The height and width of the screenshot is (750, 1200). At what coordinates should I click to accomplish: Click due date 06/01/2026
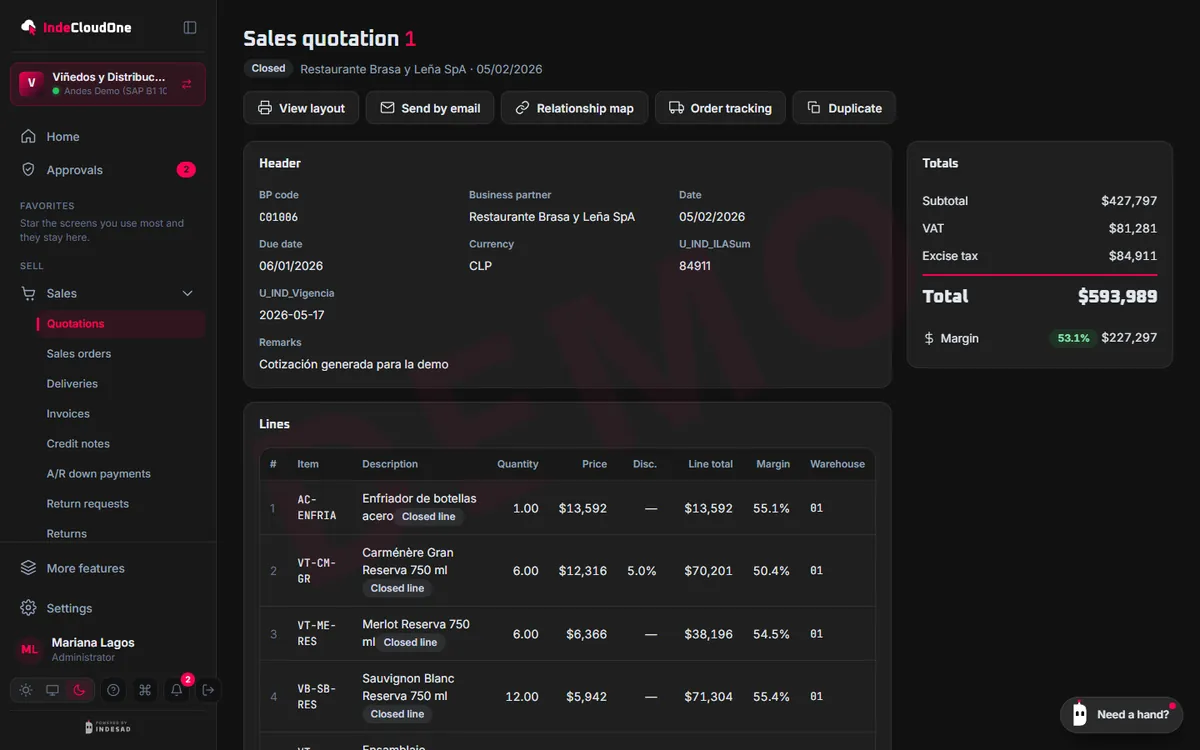coord(291,266)
